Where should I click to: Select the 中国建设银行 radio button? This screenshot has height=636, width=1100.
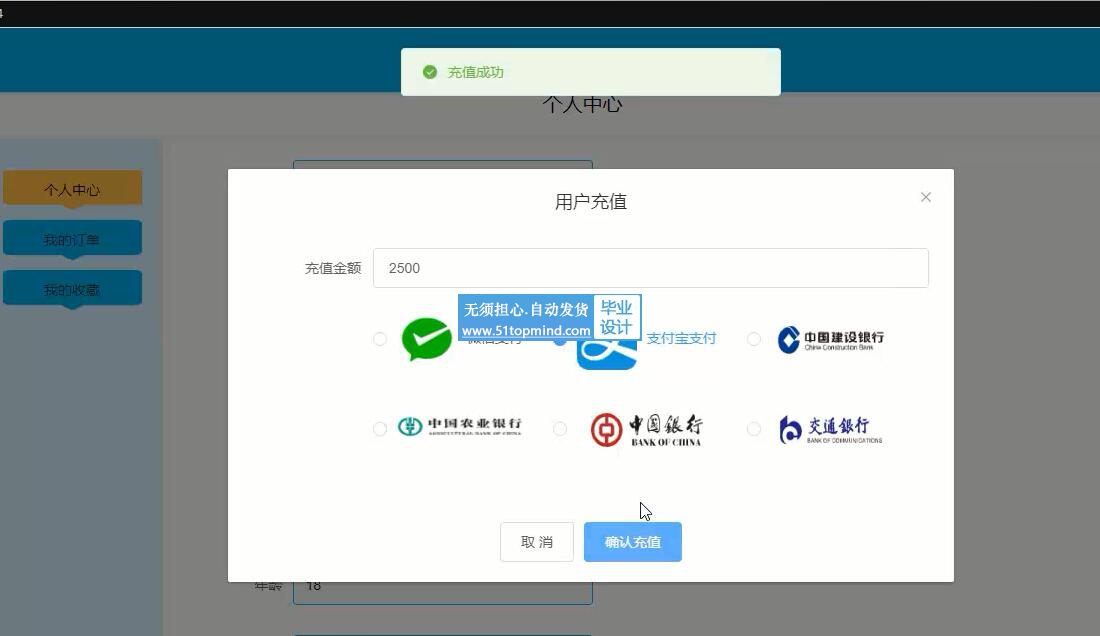click(x=753, y=339)
